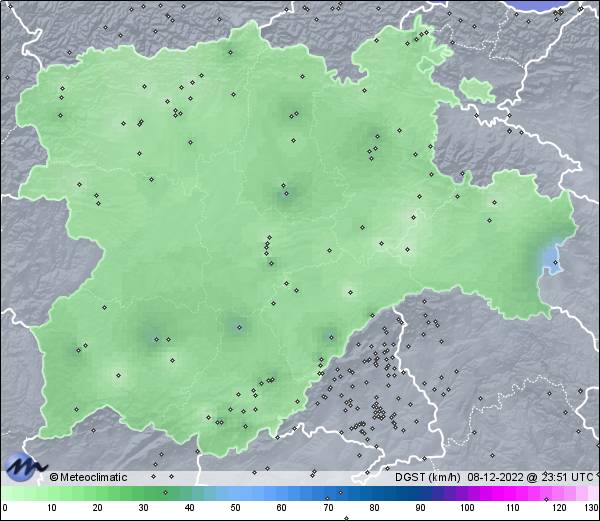600x521 pixels.
Task: Pick the magenta color above scale 110
Action: coord(513,493)
